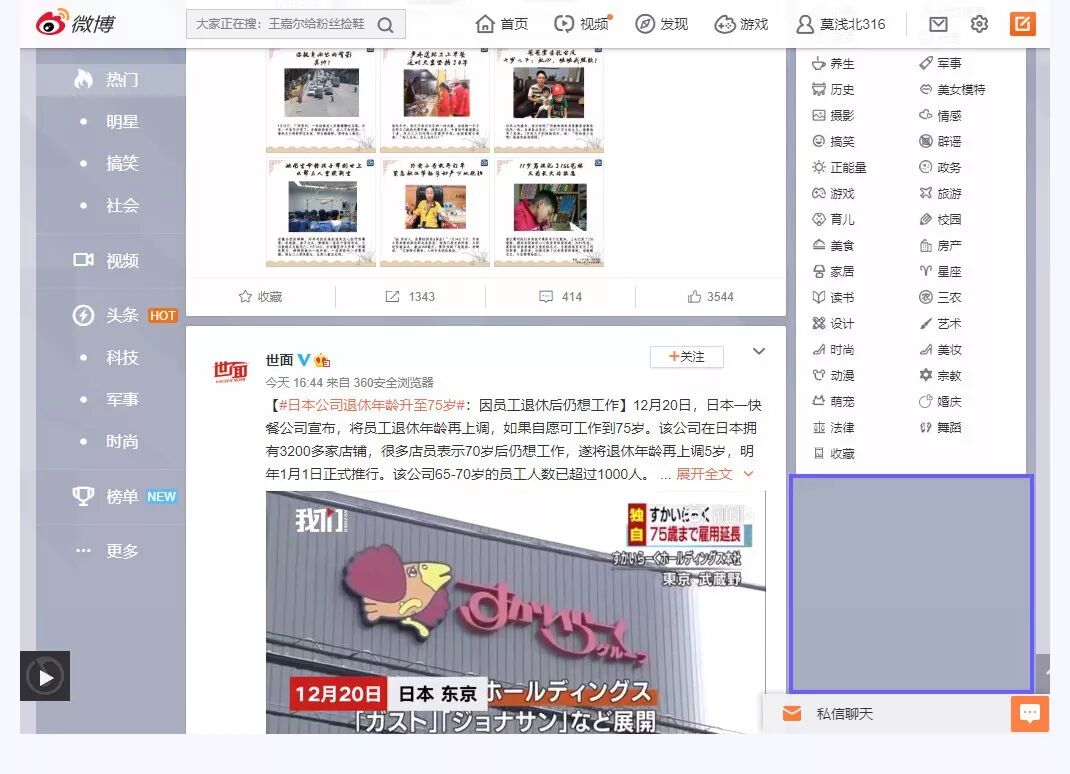Expand the chevron next to 关注 button
The width and height of the screenshot is (1070, 774).
[x=759, y=351]
